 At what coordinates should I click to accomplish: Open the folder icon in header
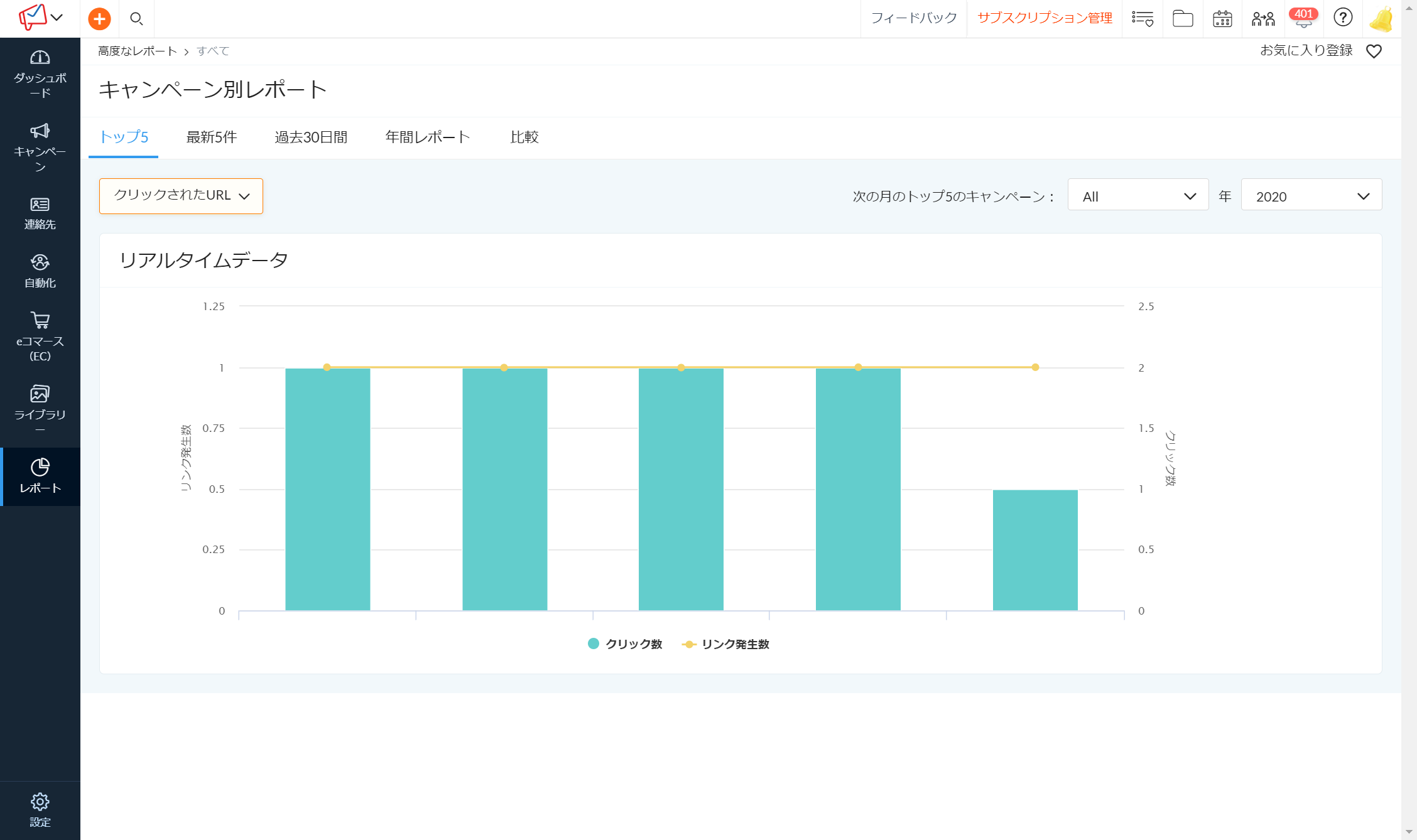(1182, 19)
